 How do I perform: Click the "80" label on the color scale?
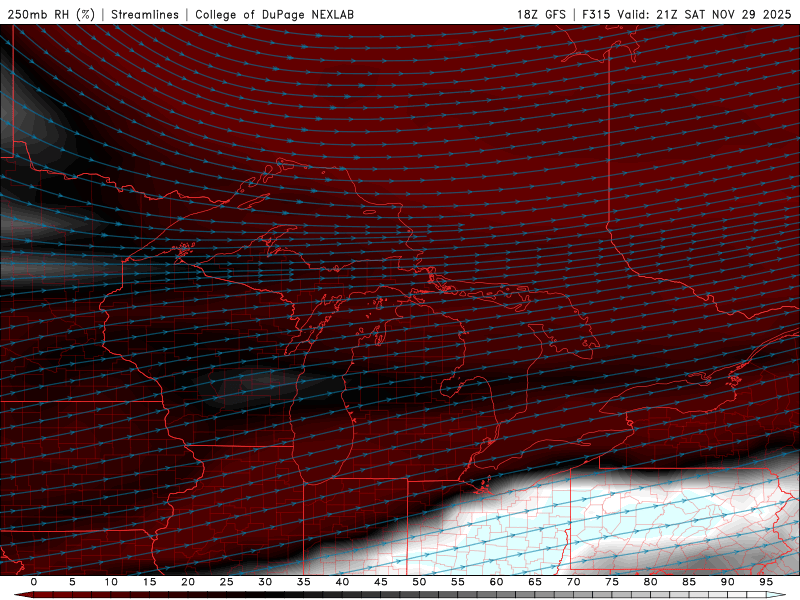click(650, 582)
